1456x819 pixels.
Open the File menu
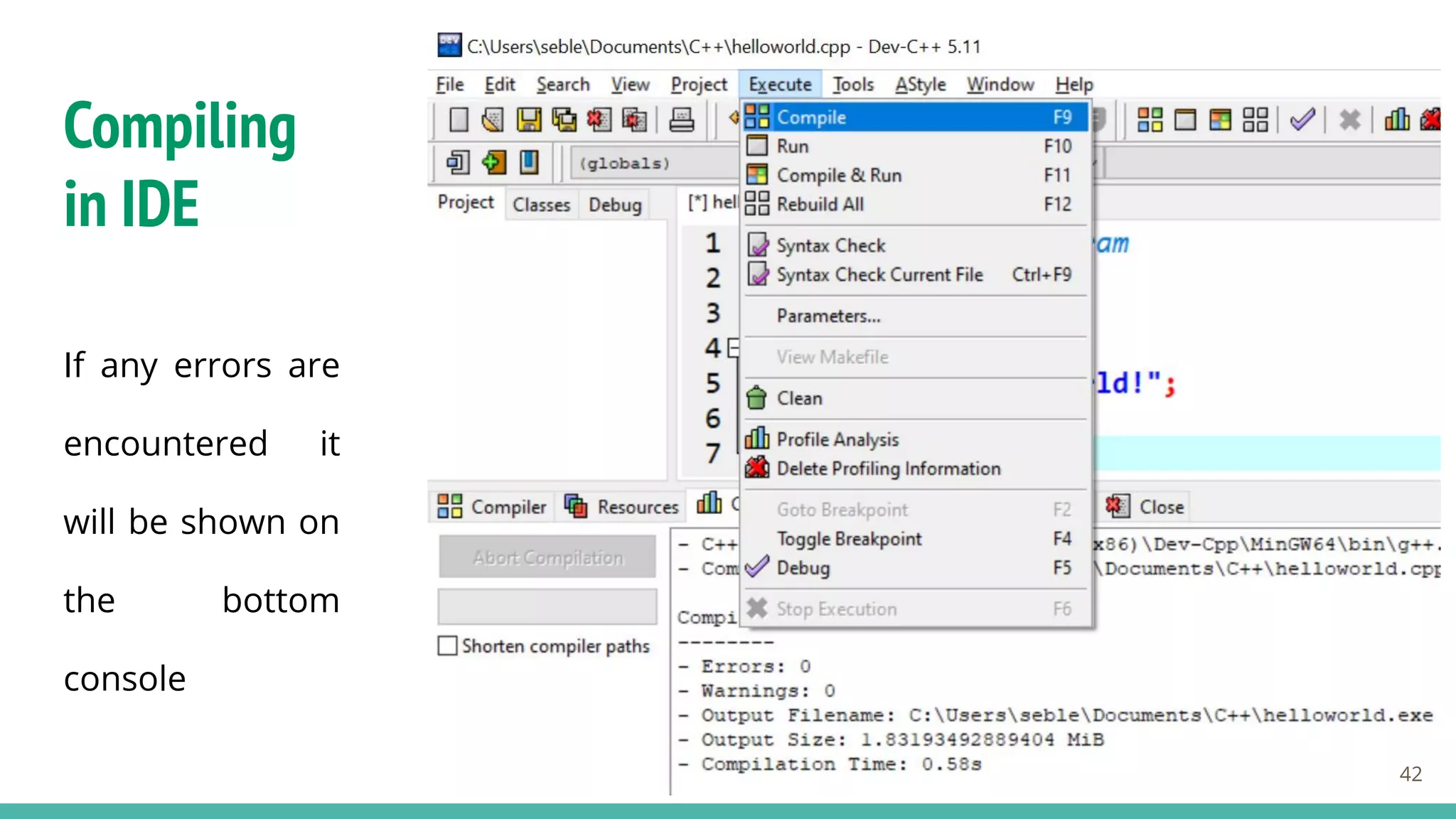coord(449,84)
